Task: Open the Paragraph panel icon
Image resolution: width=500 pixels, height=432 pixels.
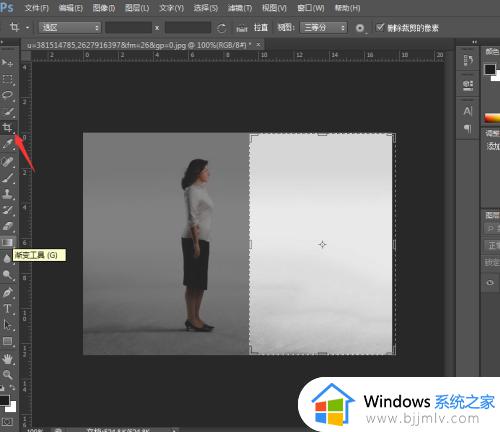Action: pyautogui.click(x=468, y=128)
